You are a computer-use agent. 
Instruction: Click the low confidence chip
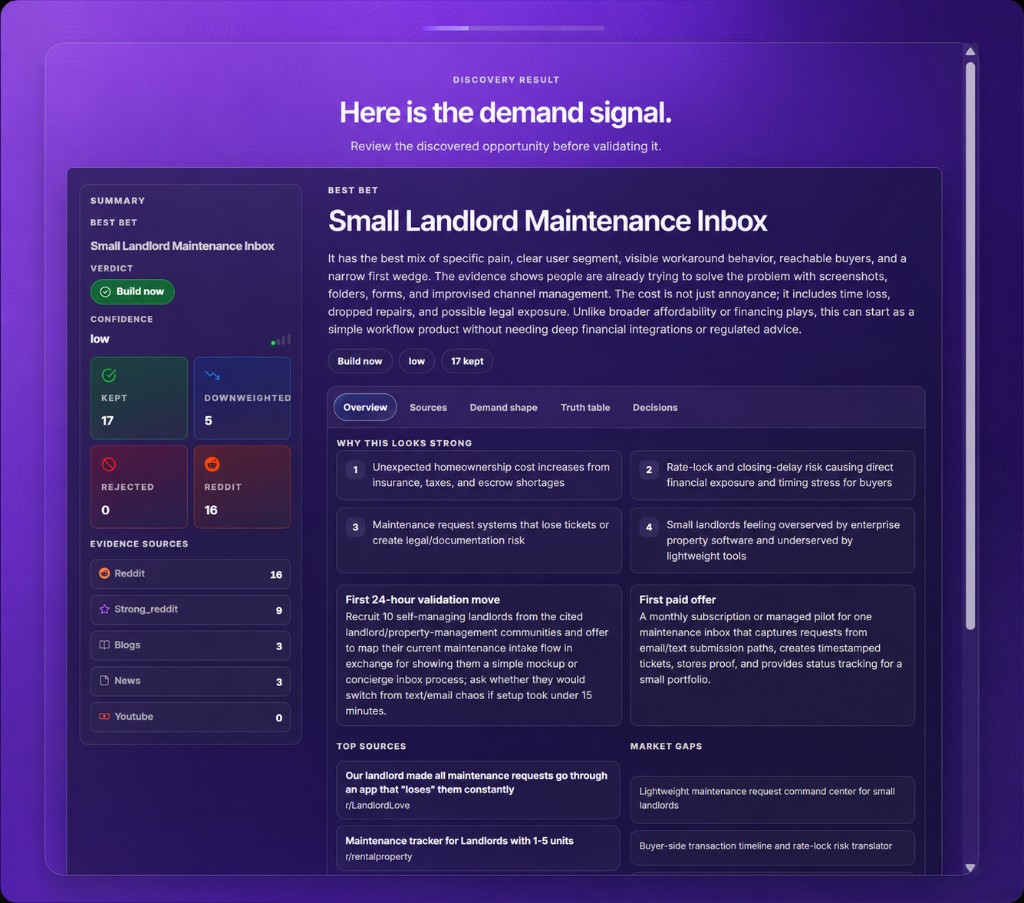(x=417, y=361)
